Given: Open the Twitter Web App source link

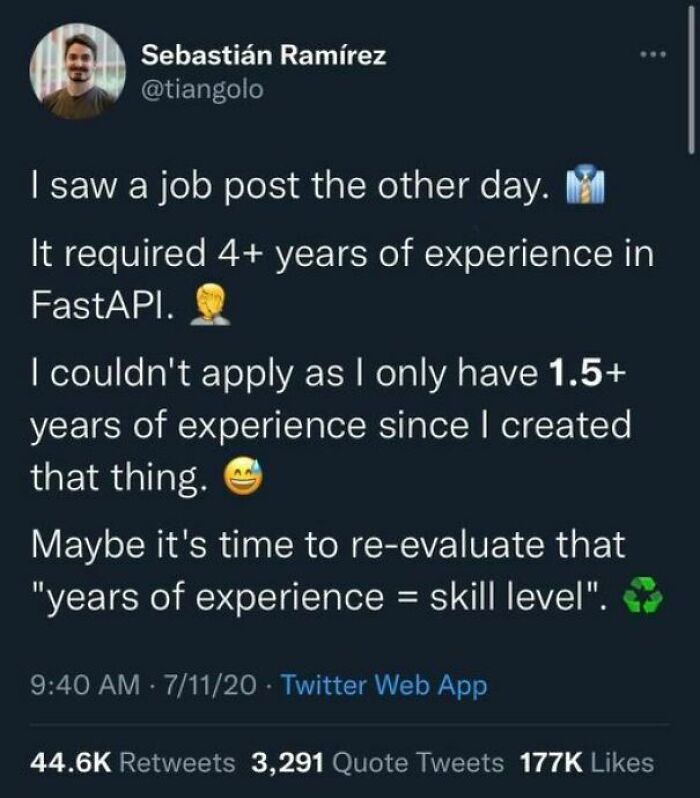Looking at the screenshot, I should tap(383, 686).
